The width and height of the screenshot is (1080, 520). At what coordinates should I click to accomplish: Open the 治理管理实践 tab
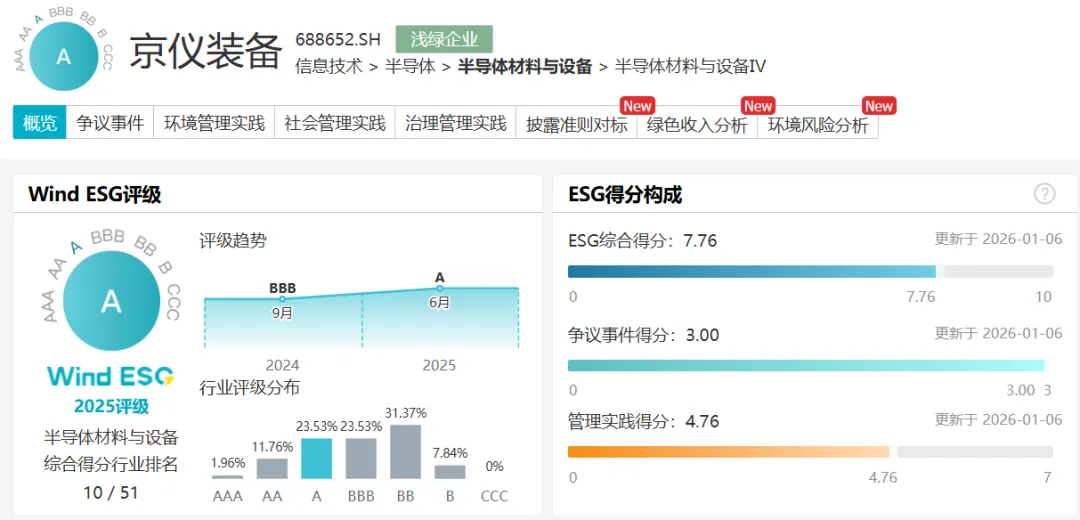455,123
